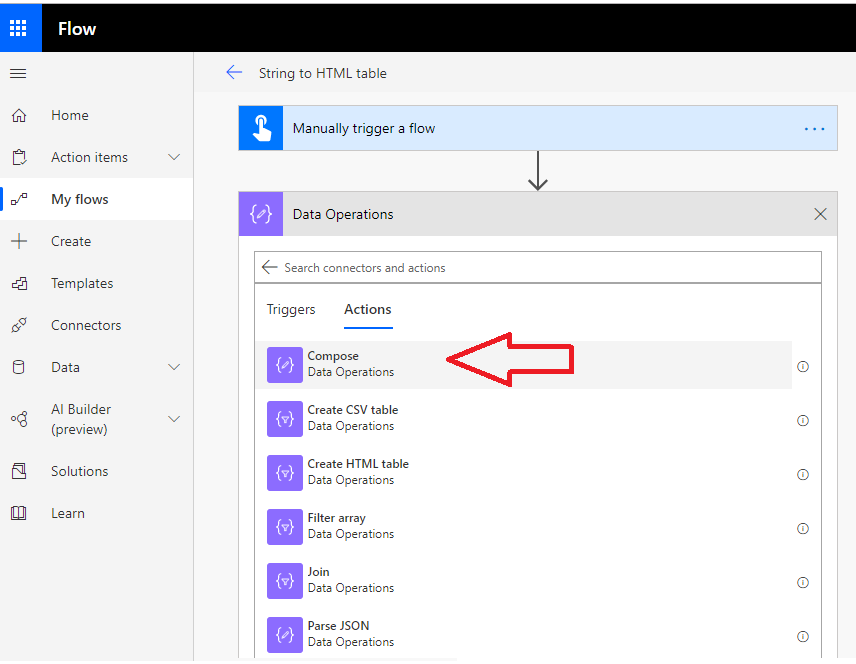Toggle the hamburger navigation menu
Screen dimensions: 856x664
[x=17, y=72]
